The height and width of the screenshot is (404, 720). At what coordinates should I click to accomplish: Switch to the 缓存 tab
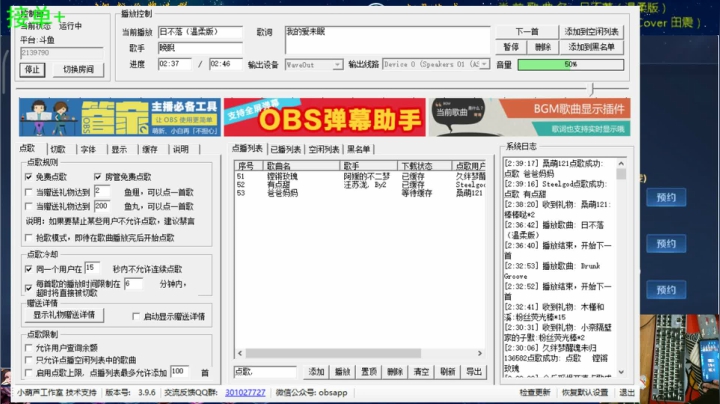tap(150, 149)
